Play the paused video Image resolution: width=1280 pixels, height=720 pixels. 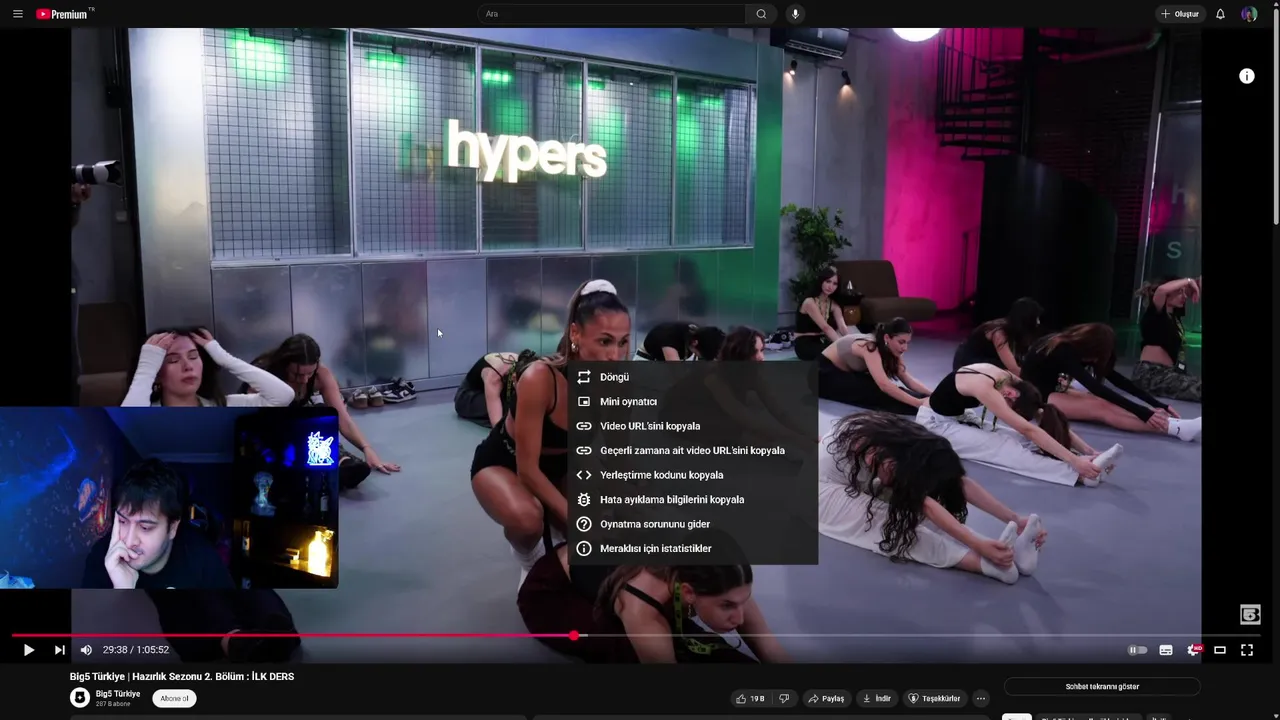(x=28, y=650)
